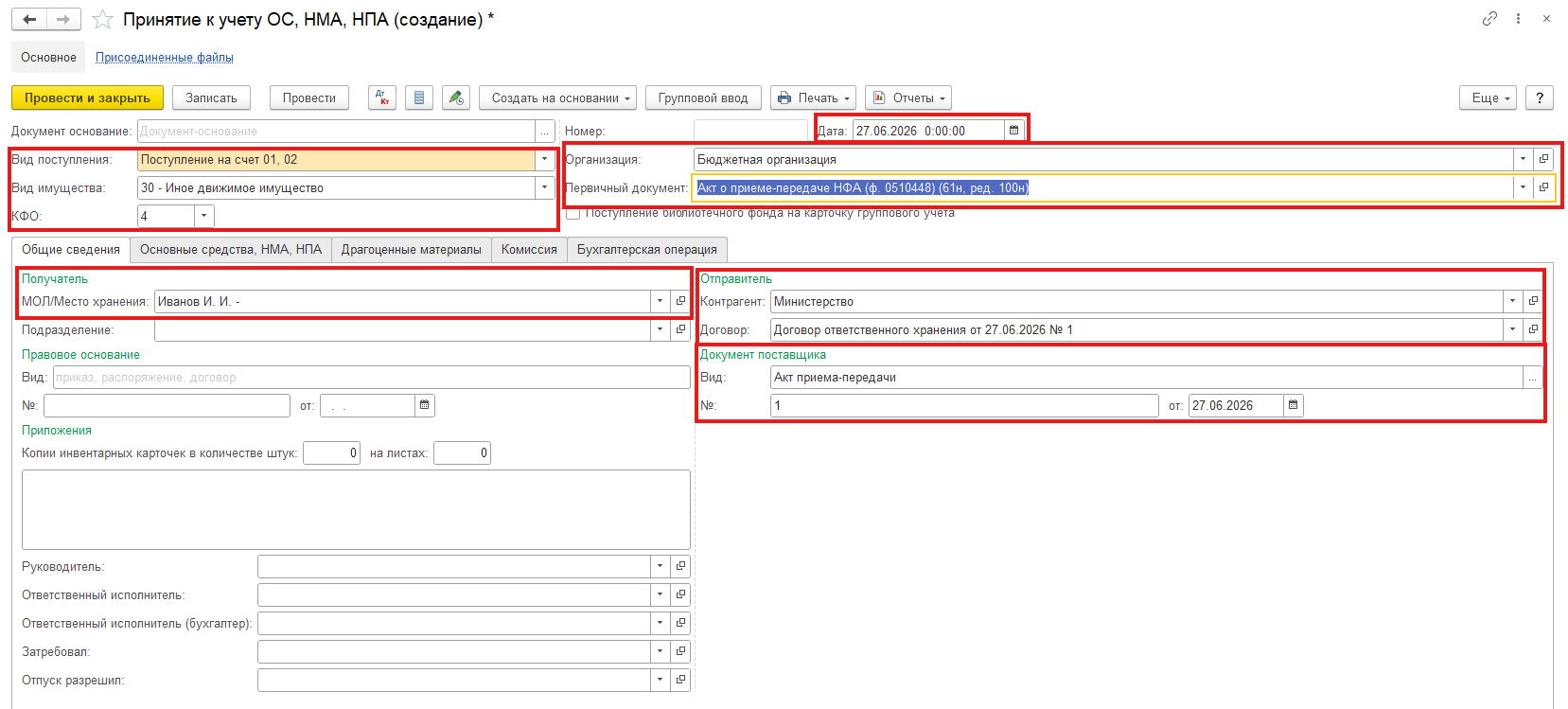Click the Правовое основание № field

pos(167,405)
